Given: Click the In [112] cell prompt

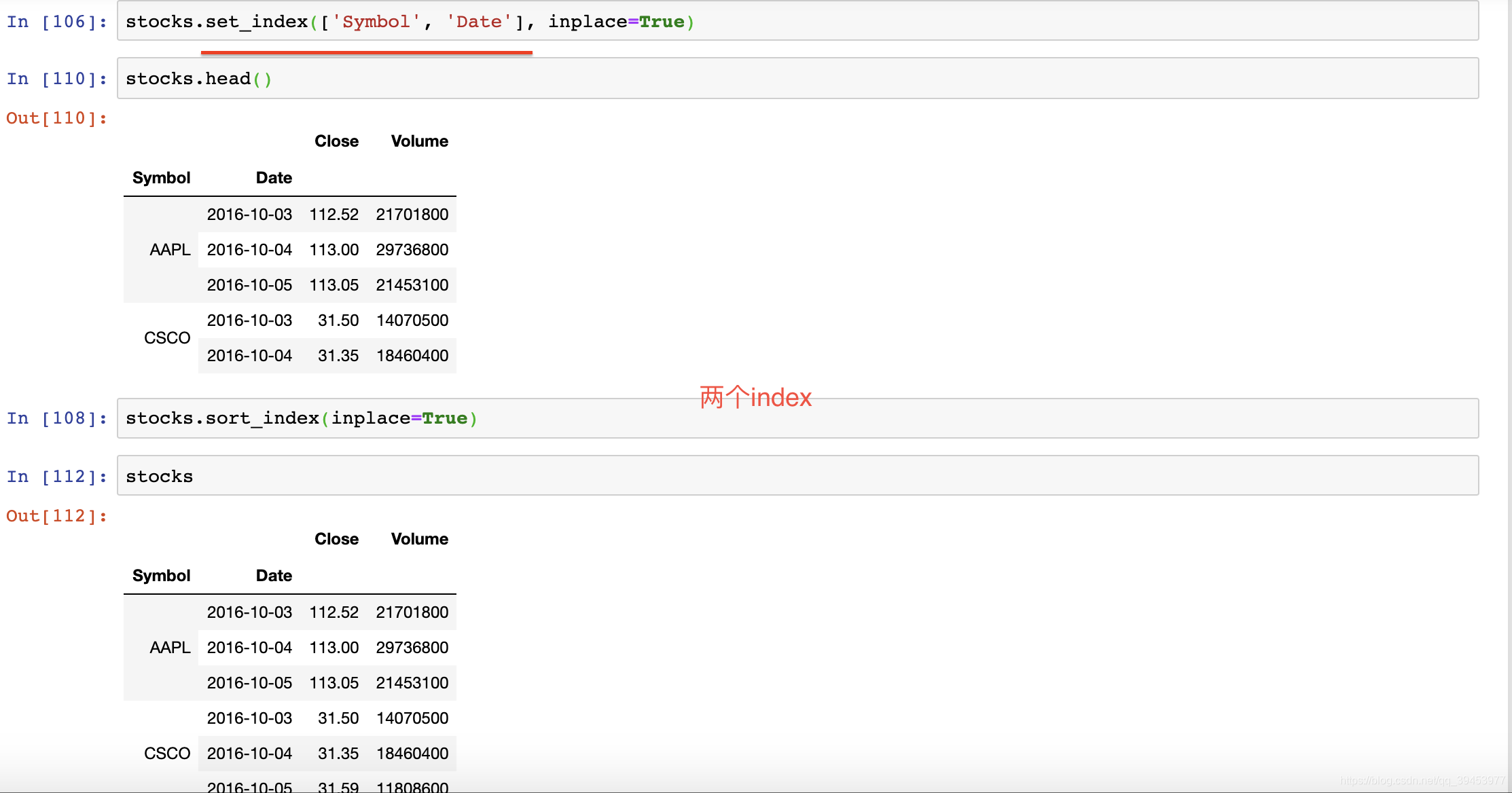Looking at the screenshot, I should click(57, 476).
